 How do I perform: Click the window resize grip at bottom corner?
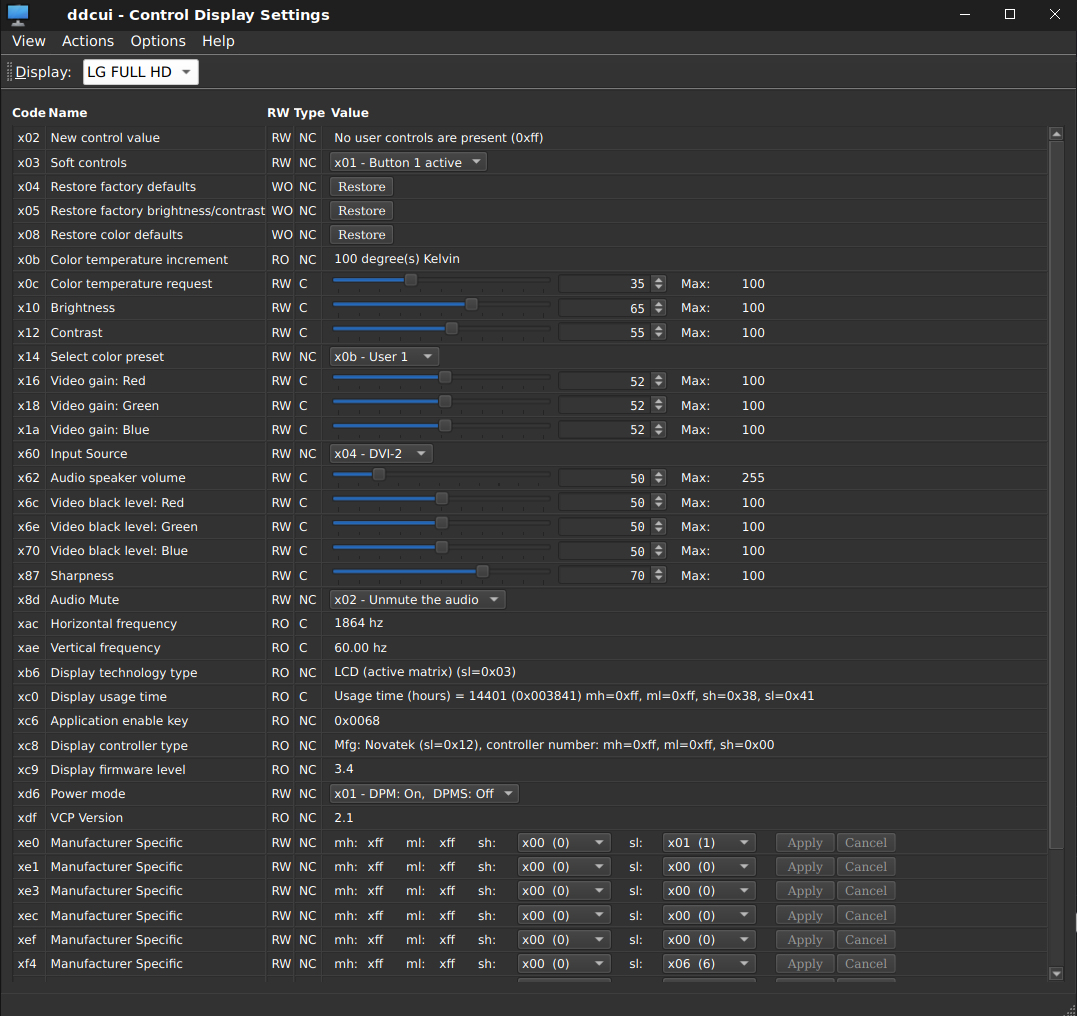(1071, 1010)
